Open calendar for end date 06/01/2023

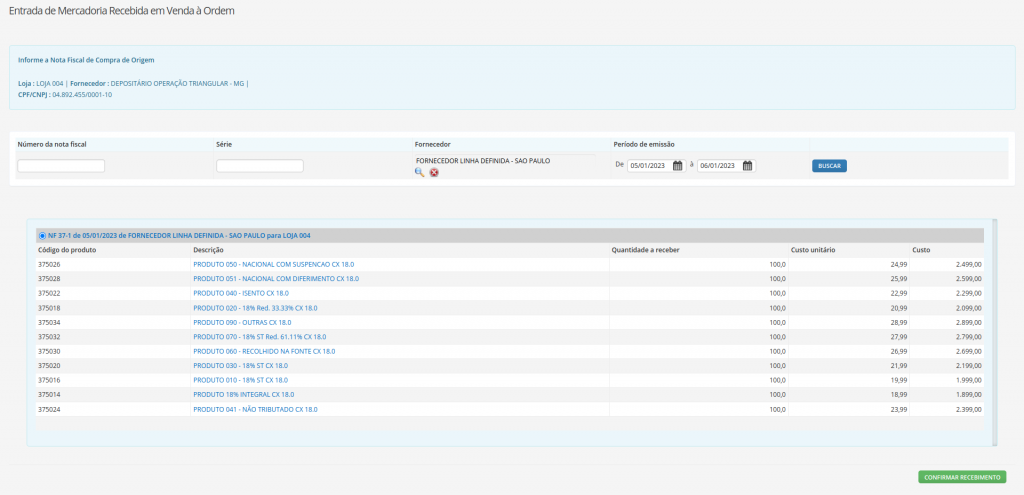[748, 166]
